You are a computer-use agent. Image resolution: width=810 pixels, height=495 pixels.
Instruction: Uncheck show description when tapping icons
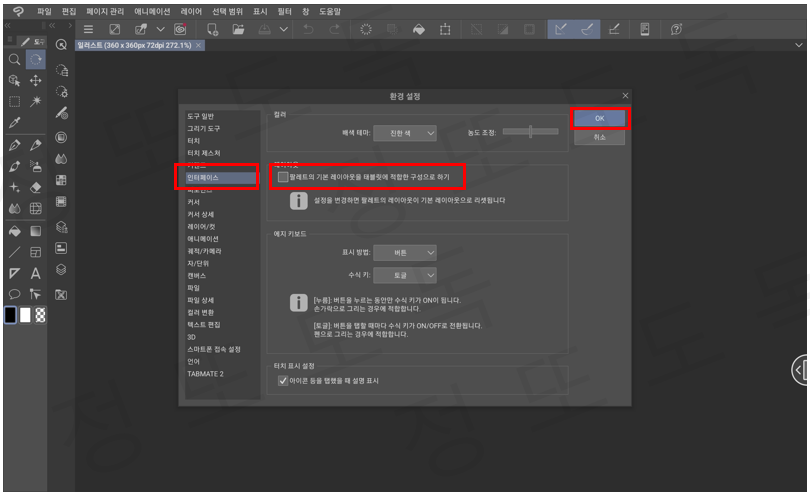click(283, 381)
